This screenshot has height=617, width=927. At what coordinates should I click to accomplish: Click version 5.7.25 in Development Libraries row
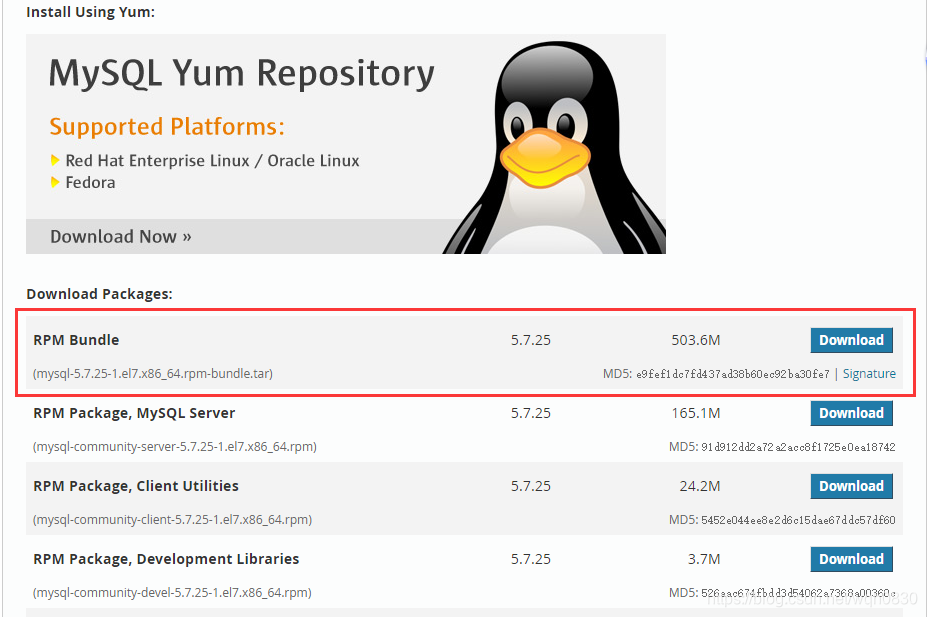tap(531, 559)
